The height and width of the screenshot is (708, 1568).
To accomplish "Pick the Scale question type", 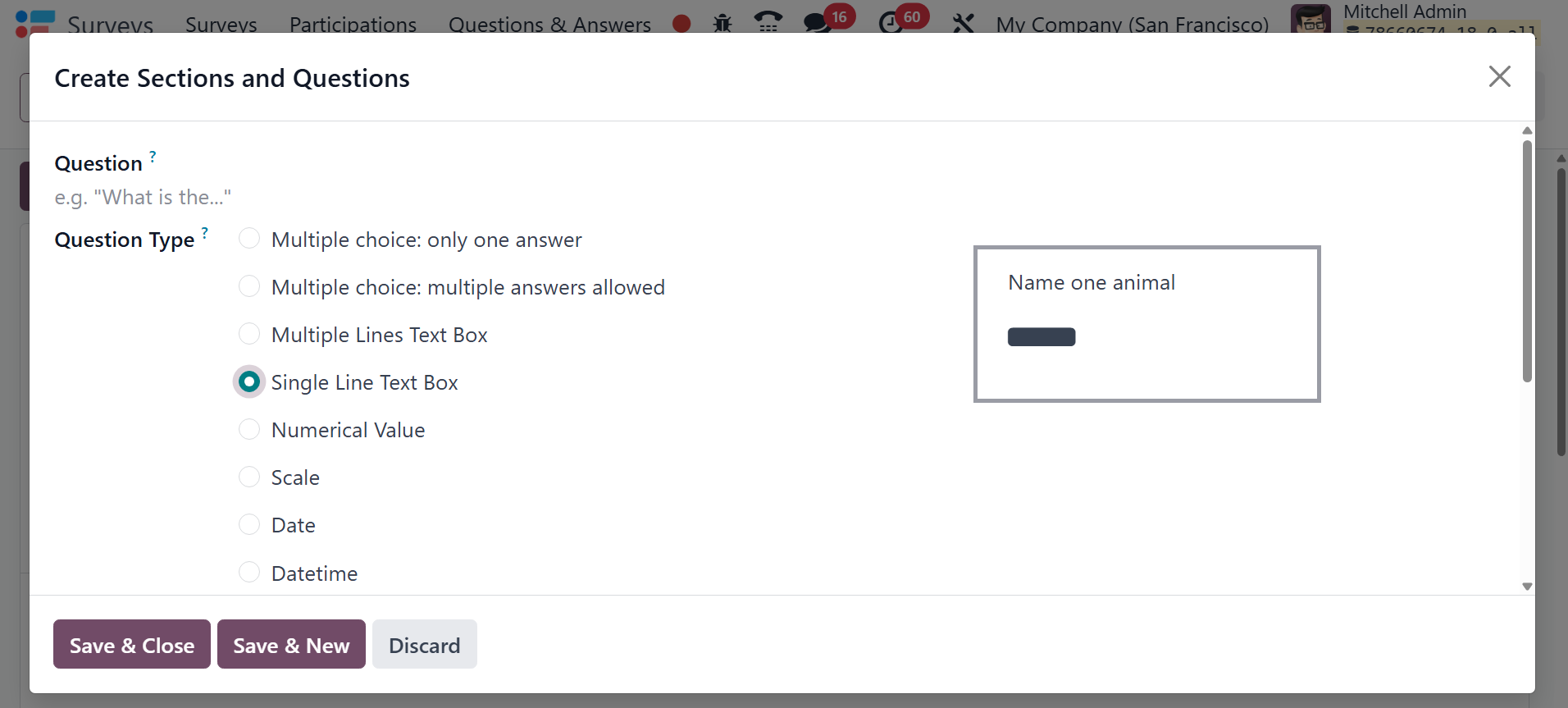I will click(249, 477).
